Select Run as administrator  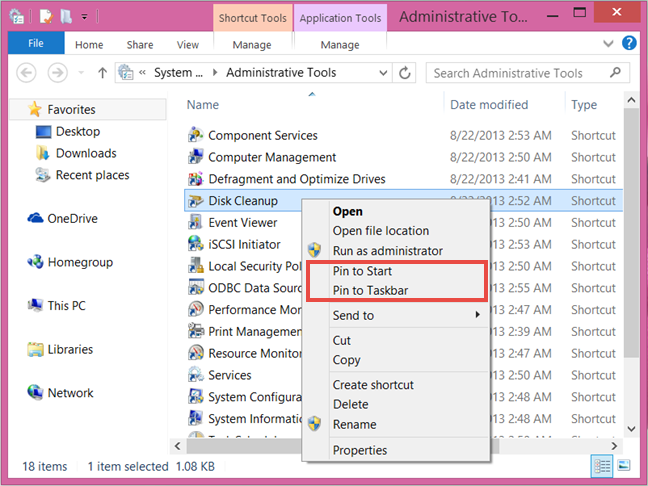[388, 250]
